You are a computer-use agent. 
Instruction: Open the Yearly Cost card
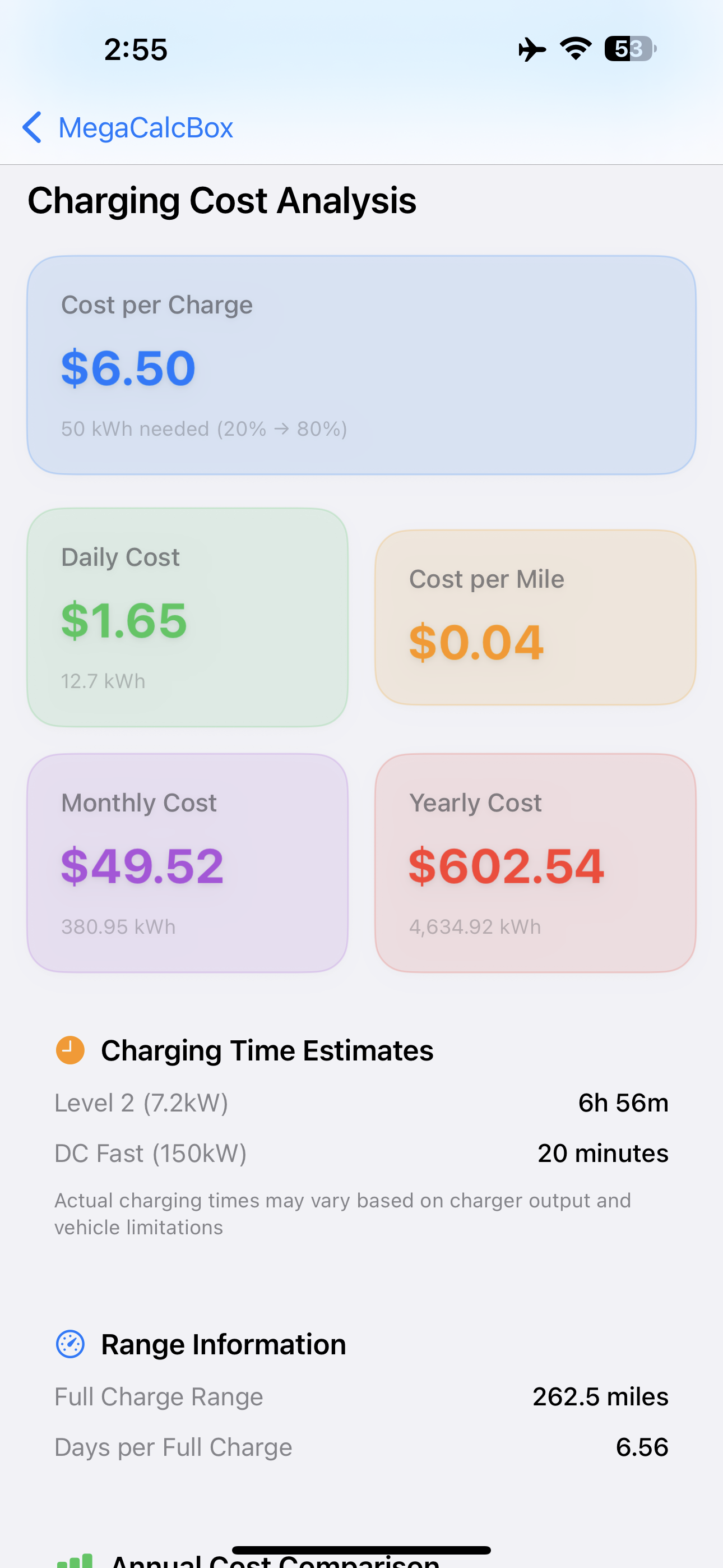click(536, 863)
